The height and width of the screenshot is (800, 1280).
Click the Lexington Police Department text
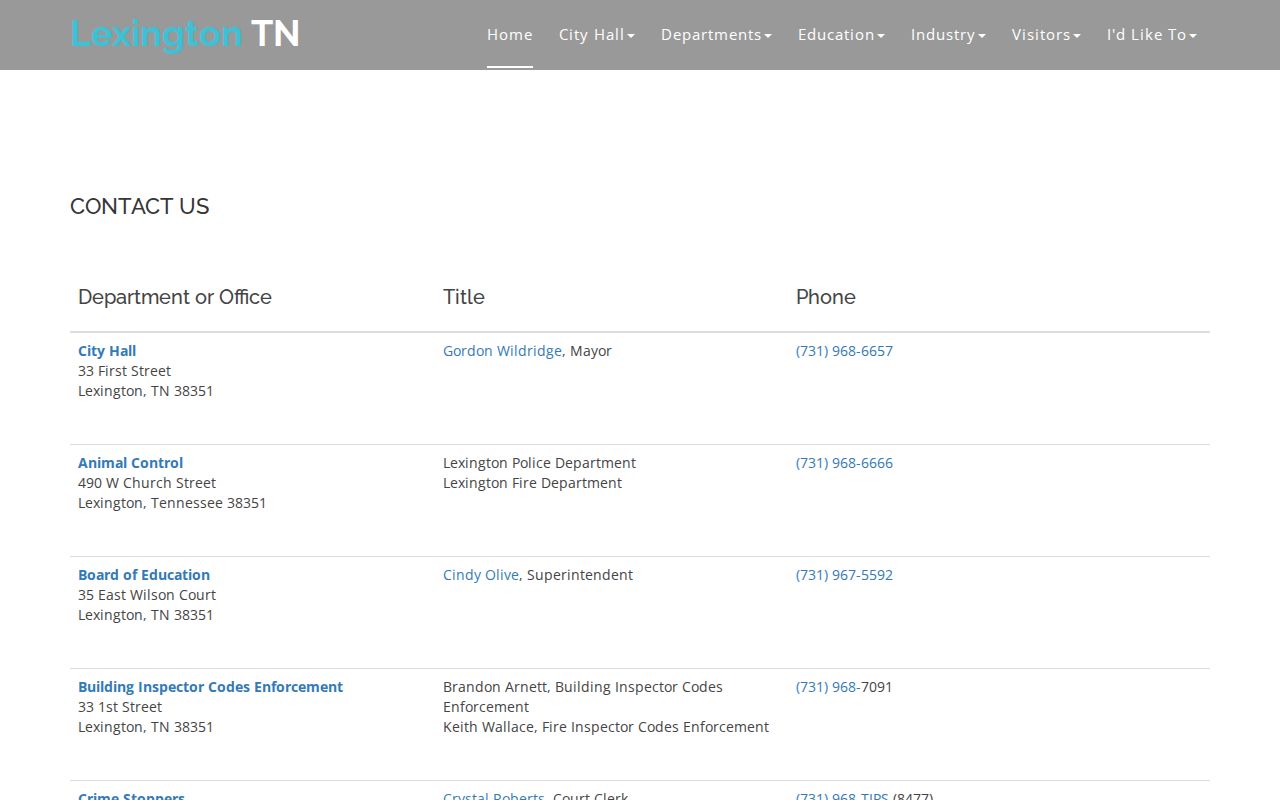click(x=539, y=463)
